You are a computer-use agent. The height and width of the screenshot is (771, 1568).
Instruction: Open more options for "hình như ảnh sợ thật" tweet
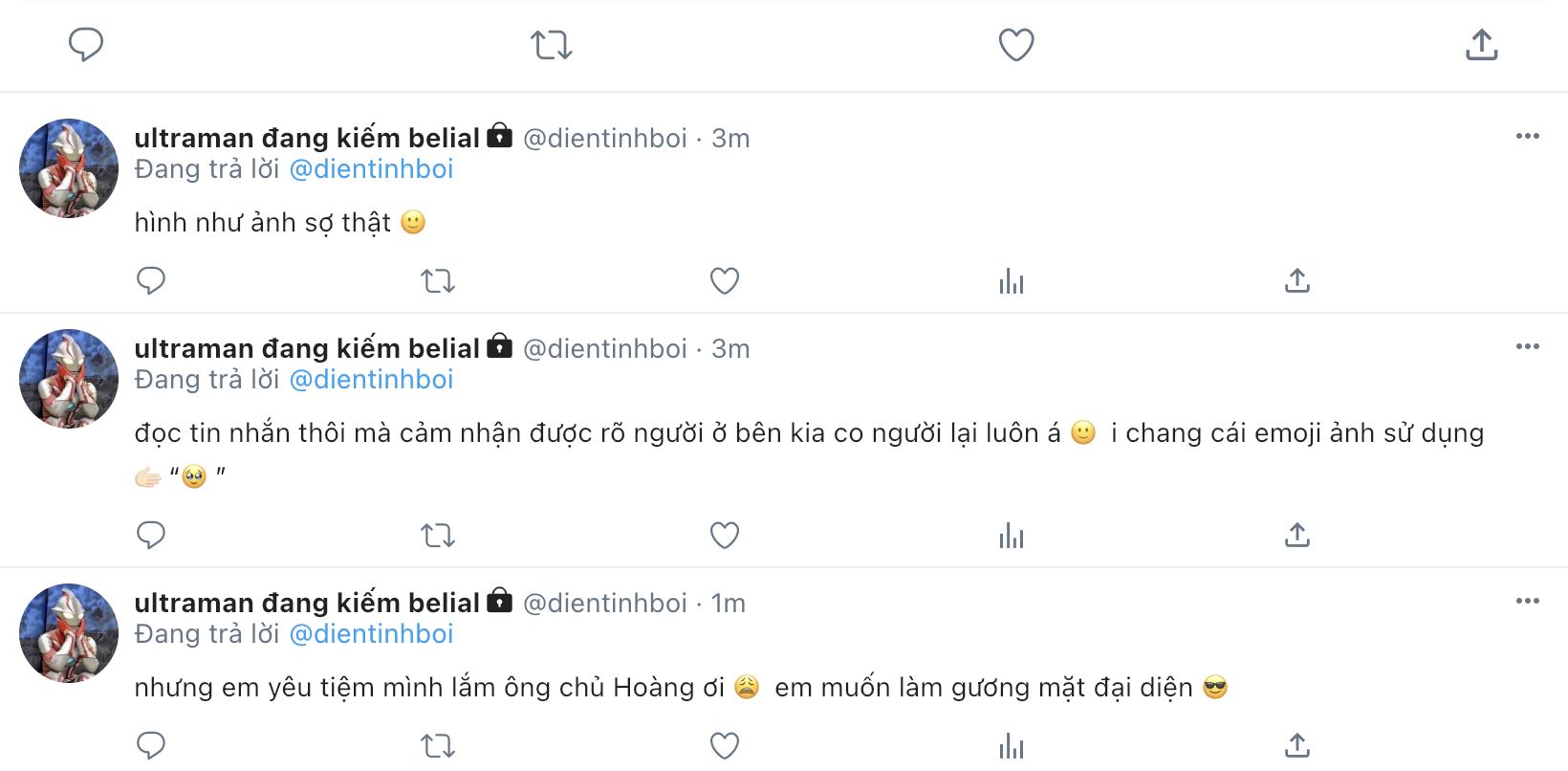pyautogui.click(x=1527, y=137)
